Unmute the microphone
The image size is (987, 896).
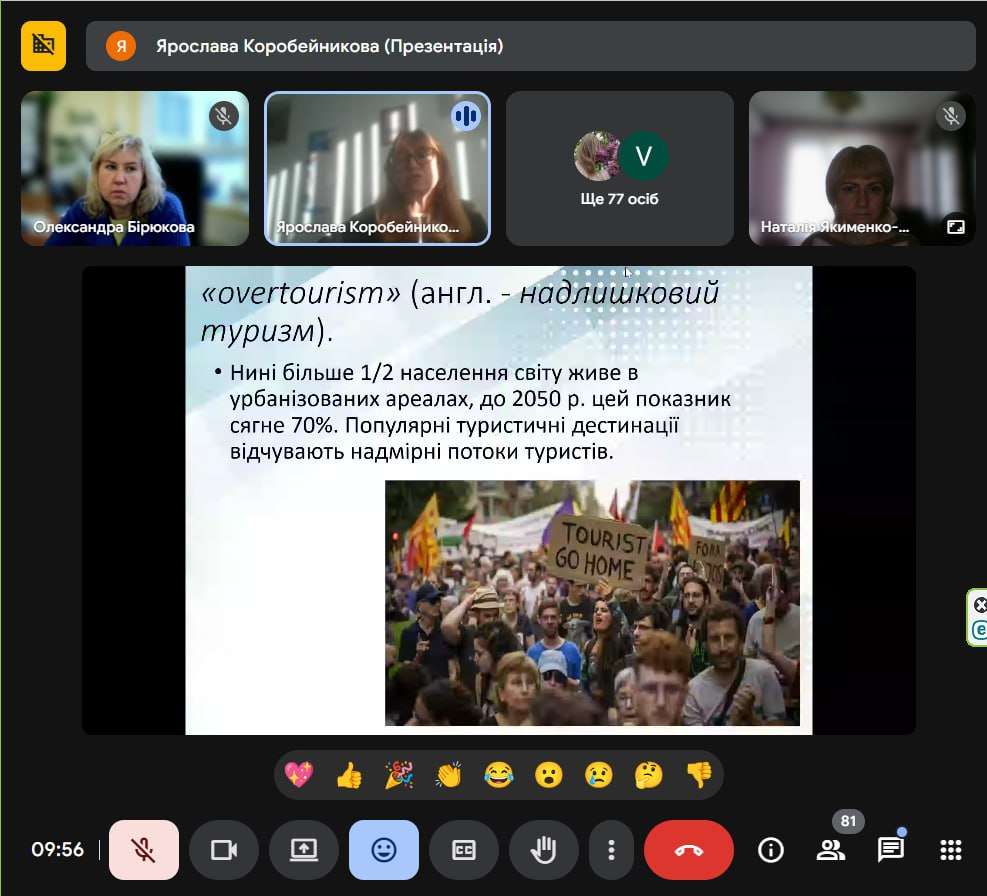point(144,850)
